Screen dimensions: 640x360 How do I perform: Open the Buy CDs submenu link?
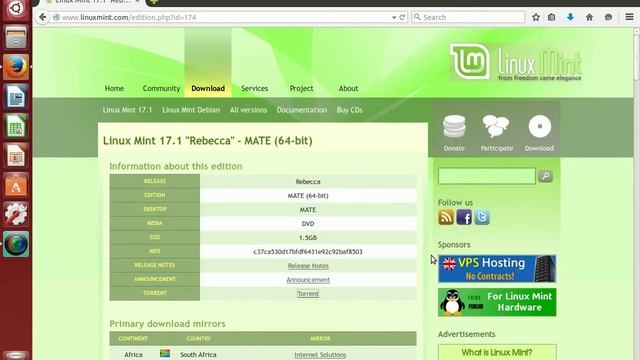349,110
